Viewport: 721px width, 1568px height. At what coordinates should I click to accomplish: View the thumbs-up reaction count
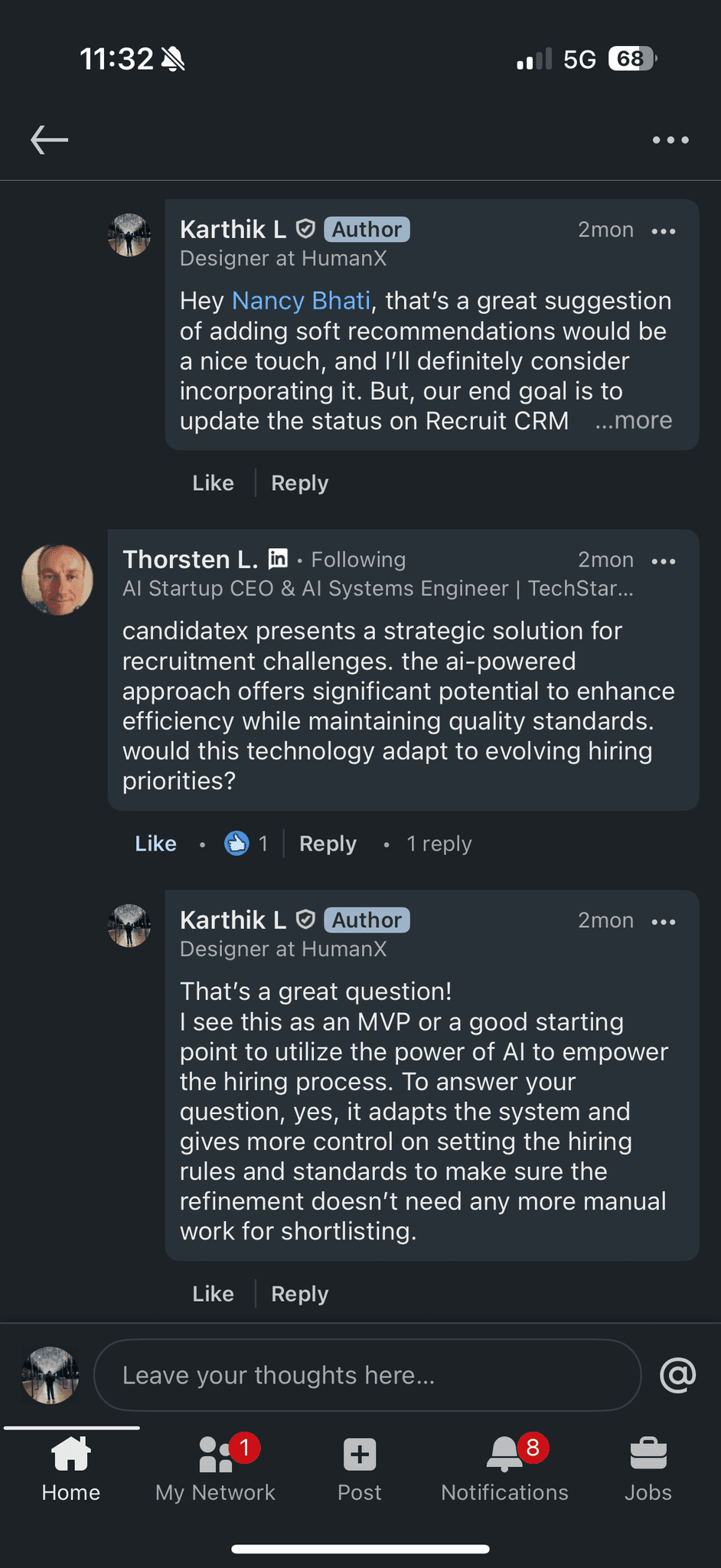coord(246,844)
